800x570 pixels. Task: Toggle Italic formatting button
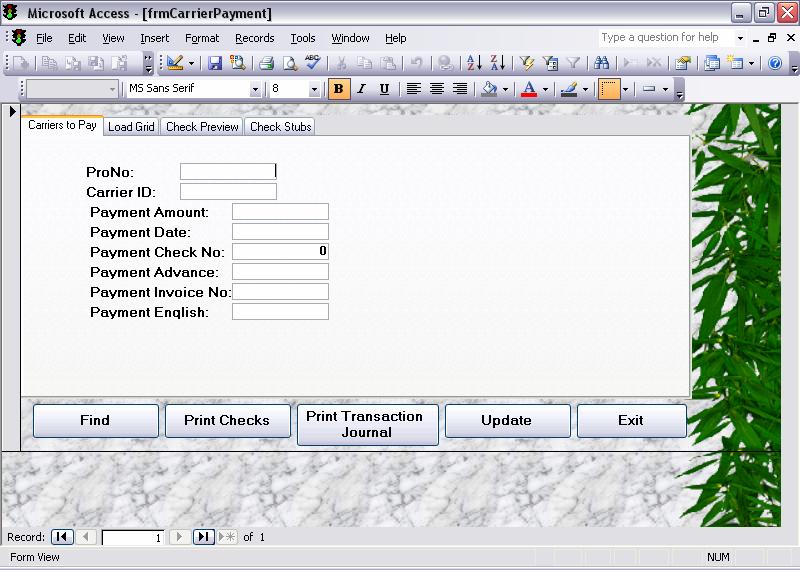(361, 89)
